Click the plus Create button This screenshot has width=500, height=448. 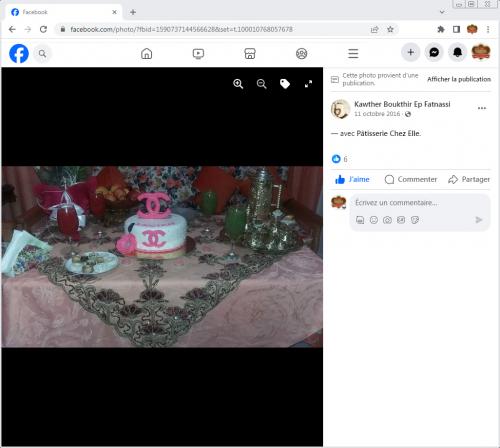(411, 52)
